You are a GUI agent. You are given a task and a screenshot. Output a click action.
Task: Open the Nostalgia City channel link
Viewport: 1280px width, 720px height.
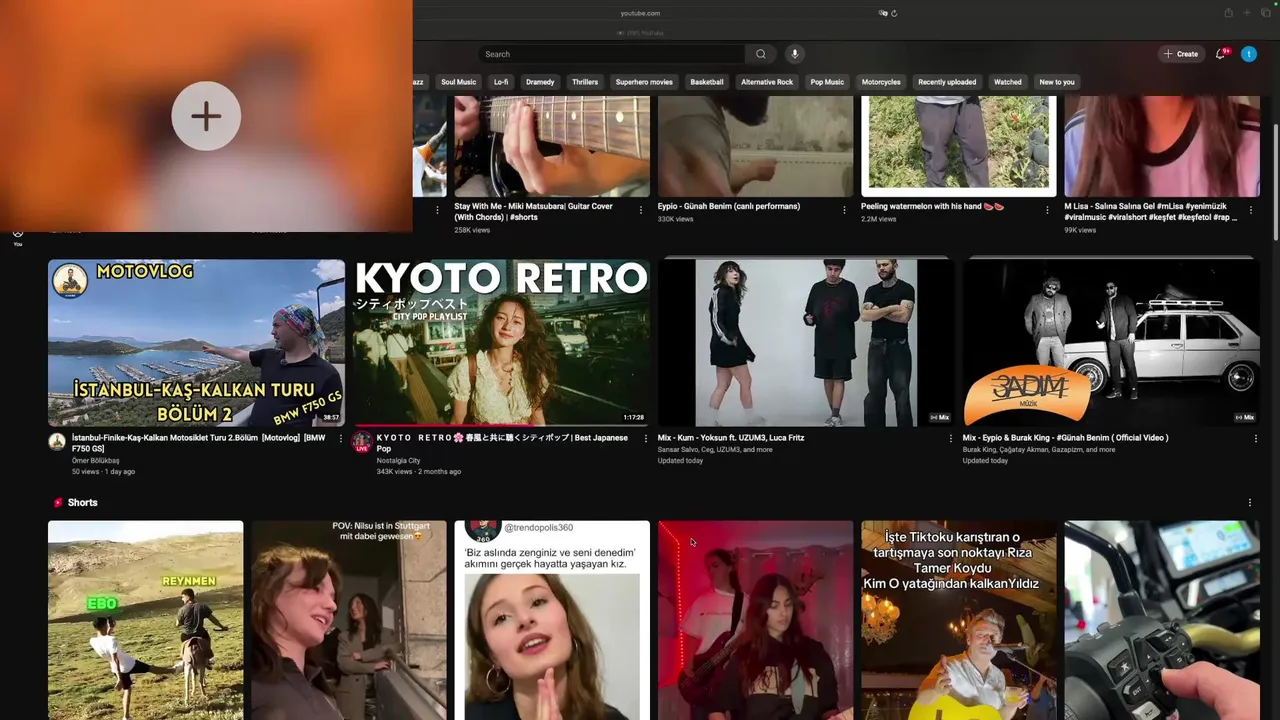point(398,461)
